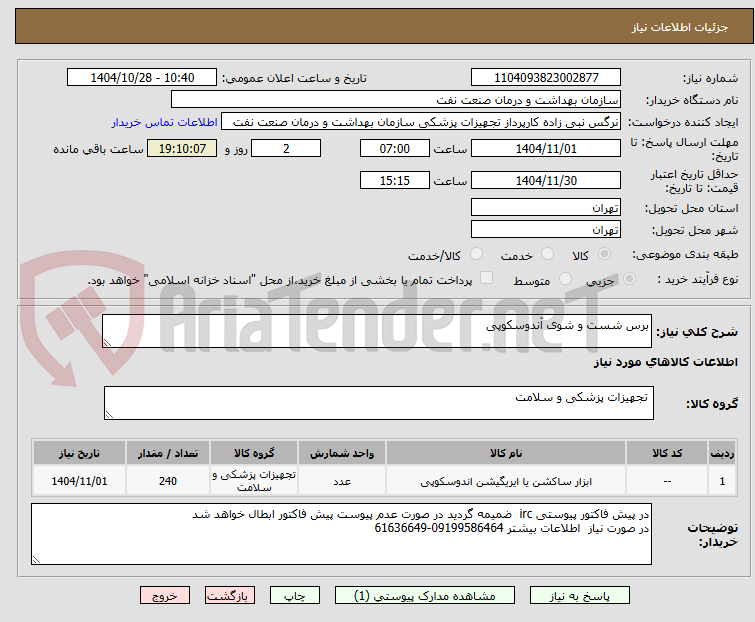This screenshot has height=622, width=755.
Task: Click the خروج exit button
Action: 165,596
